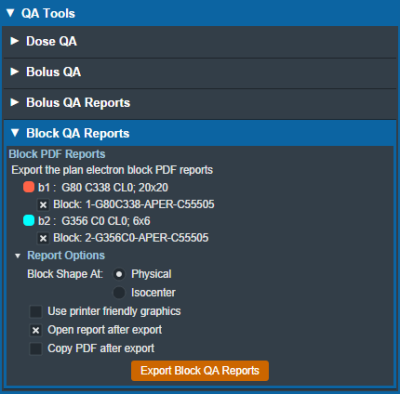Collapse the Block QA Reports section
400x394 pixels.
[15, 133]
